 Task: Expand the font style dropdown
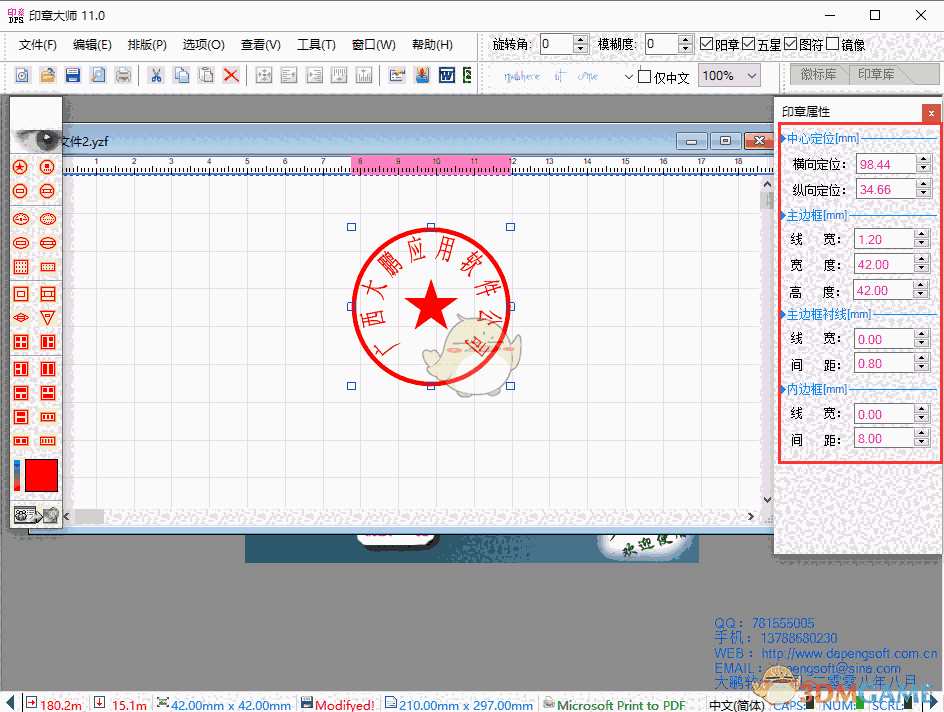[x=628, y=77]
